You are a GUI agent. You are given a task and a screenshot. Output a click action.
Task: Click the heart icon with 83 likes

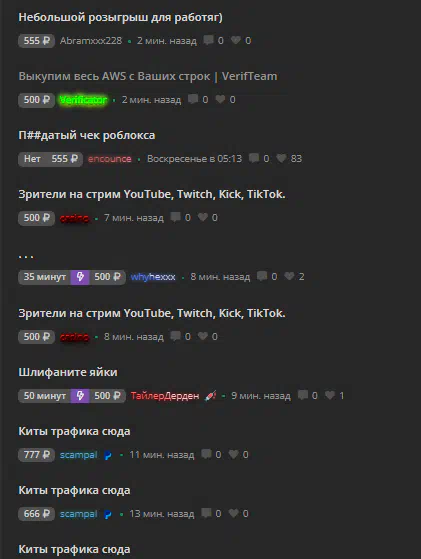pyautogui.click(x=281, y=158)
